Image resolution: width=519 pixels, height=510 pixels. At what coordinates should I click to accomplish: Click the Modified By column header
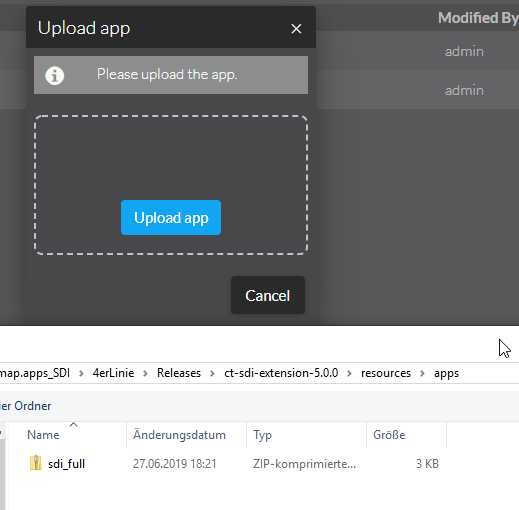coord(478,18)
